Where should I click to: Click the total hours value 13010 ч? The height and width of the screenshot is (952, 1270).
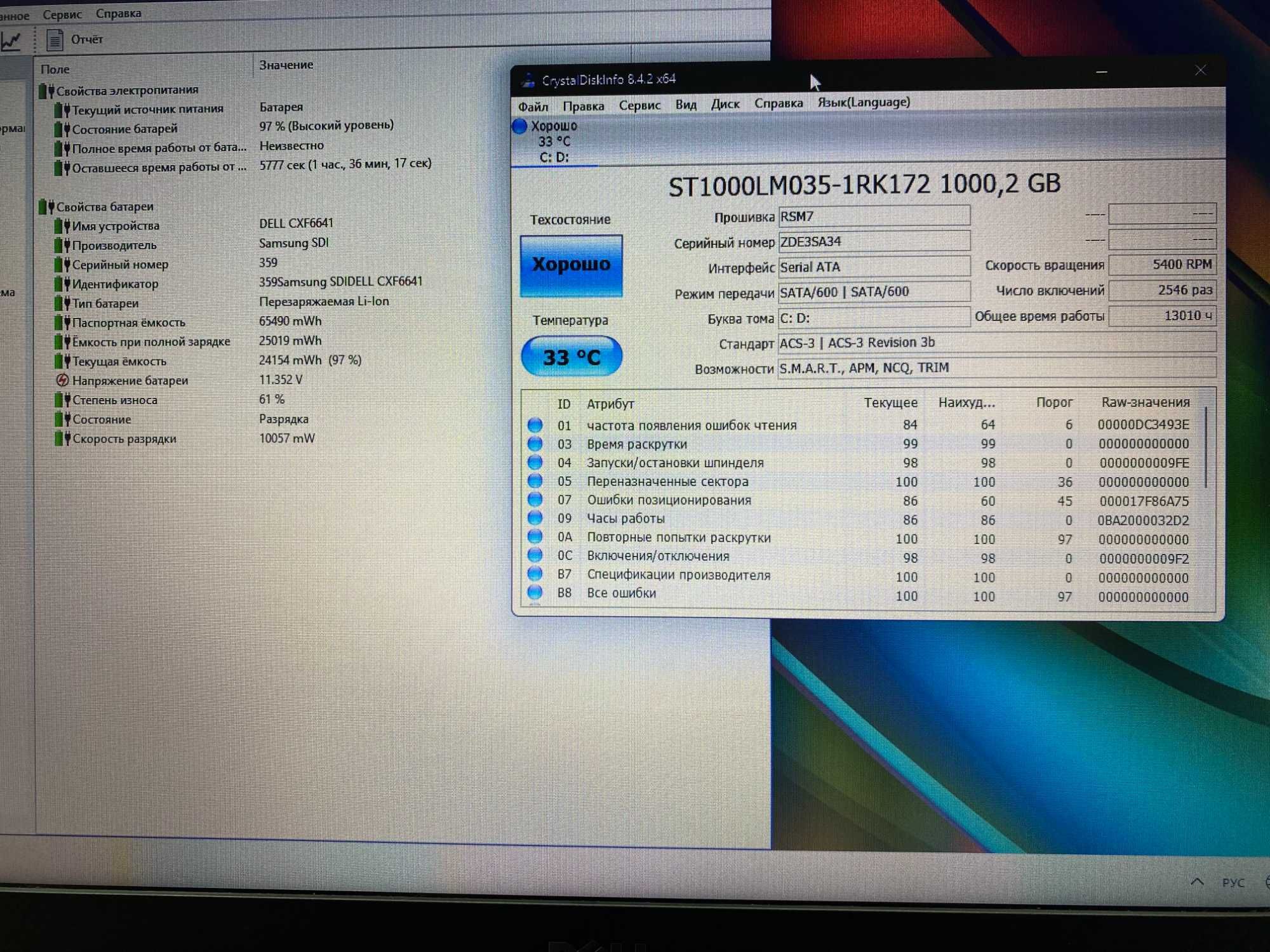(1162, 315)
